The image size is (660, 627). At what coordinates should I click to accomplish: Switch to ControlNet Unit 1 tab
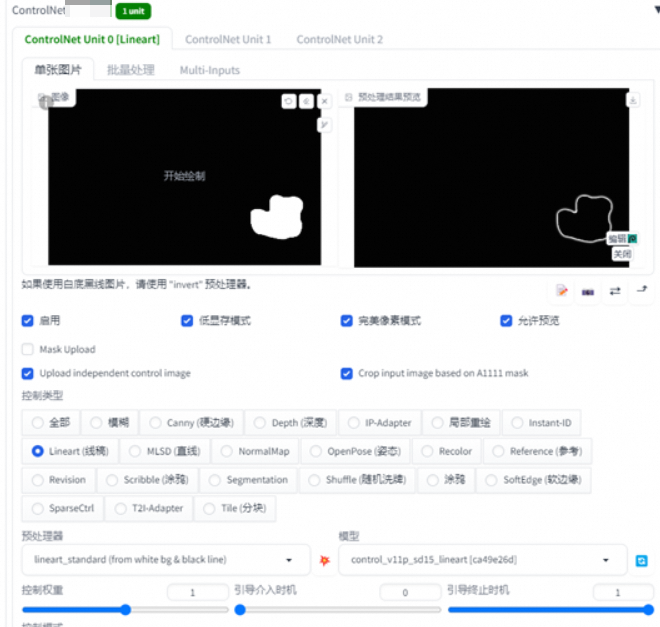click(228, 39)
